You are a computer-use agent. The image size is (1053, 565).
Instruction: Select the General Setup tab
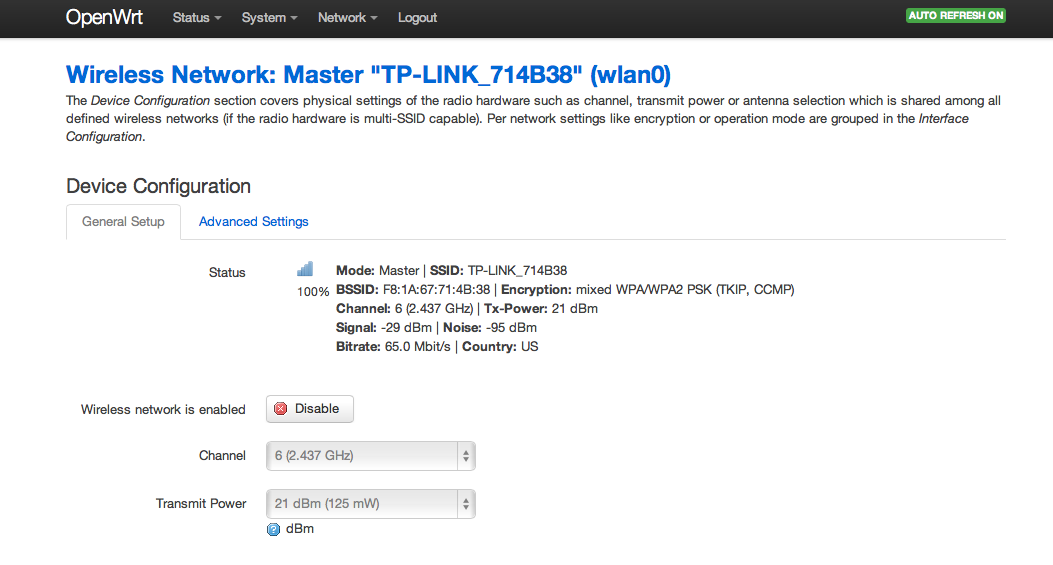coord(123,222)
